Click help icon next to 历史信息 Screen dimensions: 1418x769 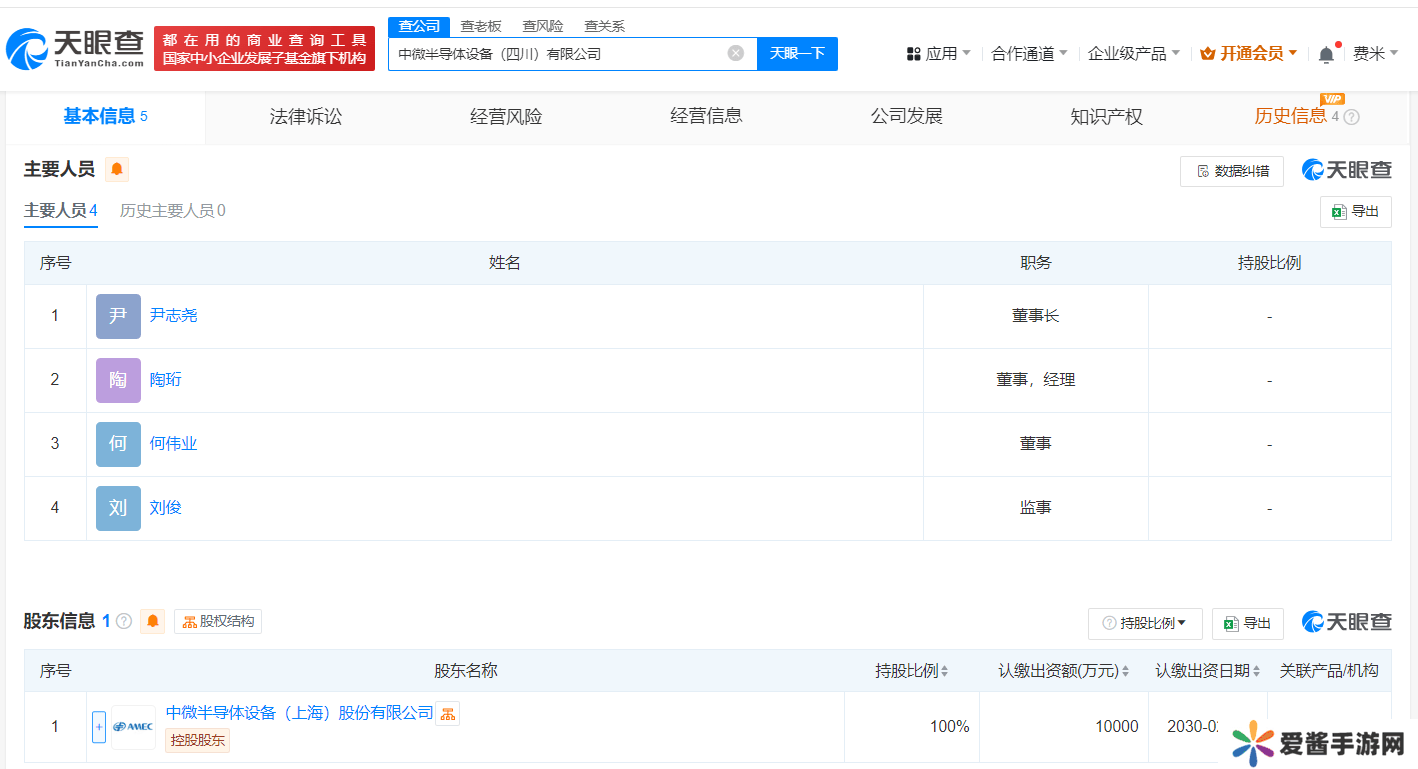(x=1351, y=117)
